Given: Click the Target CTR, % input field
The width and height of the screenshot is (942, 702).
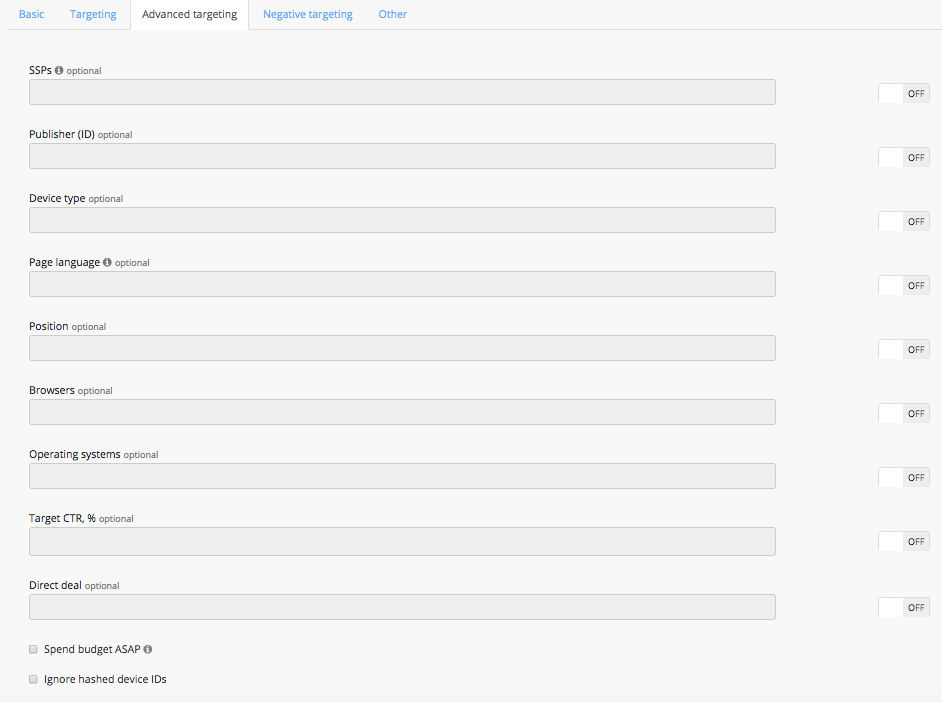Looking at the screenshot, I should [x=402, y=541].
